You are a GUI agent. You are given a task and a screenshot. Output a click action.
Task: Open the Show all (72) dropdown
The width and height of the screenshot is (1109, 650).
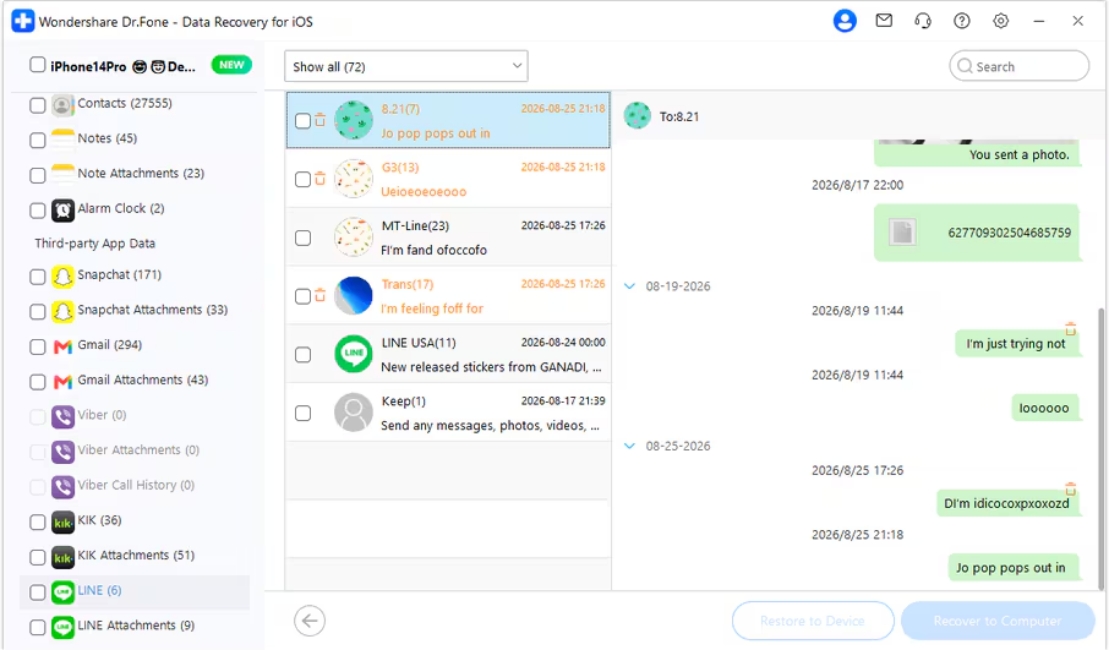[x=406, y=66]
